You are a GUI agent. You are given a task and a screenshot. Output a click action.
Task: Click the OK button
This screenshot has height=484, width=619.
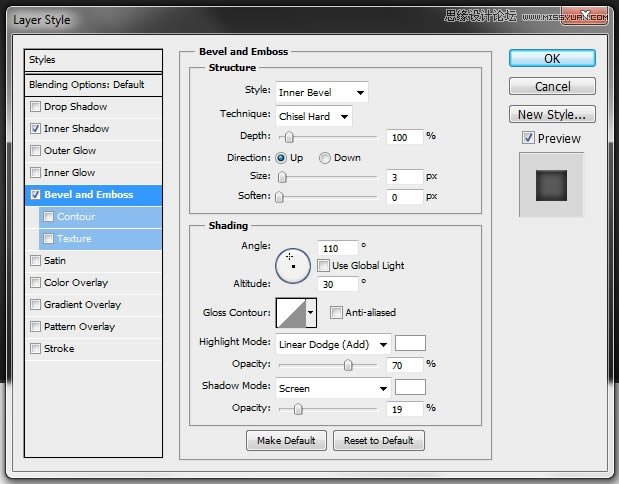[x=552, y=58]
